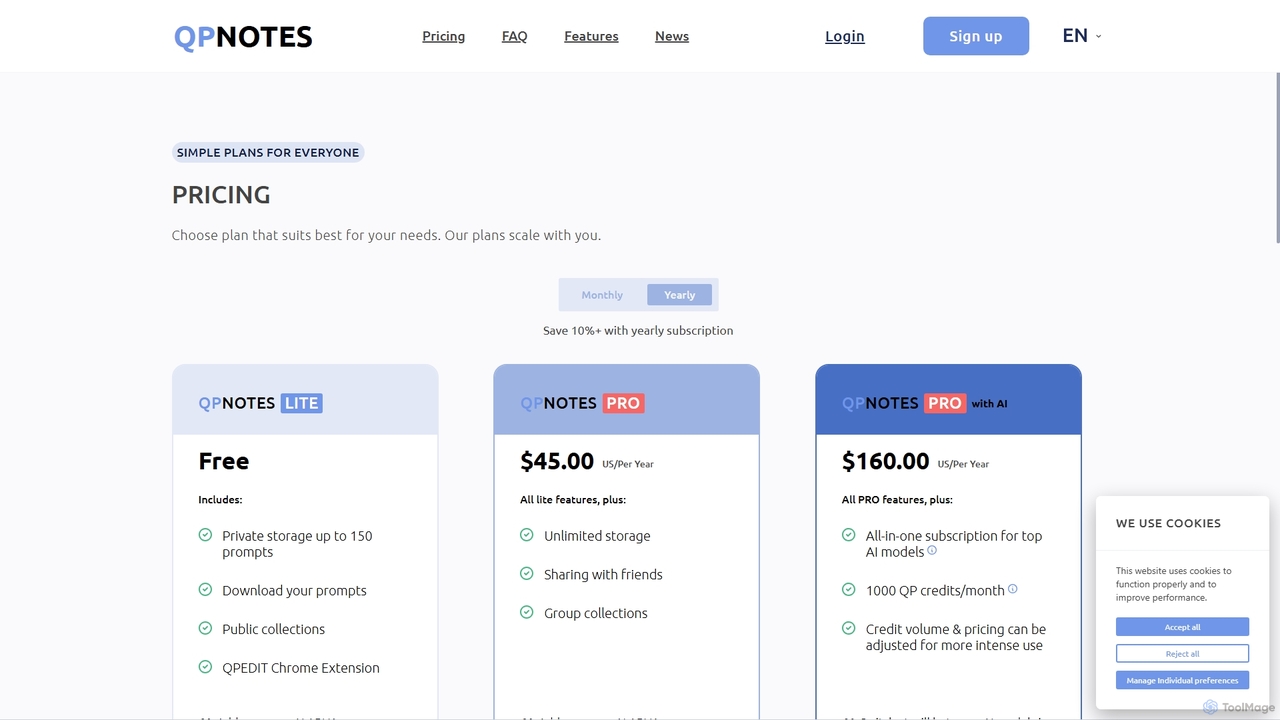Select Yearly billing option
This screenshot has width=1280, height=720.
tap(679, 295)
